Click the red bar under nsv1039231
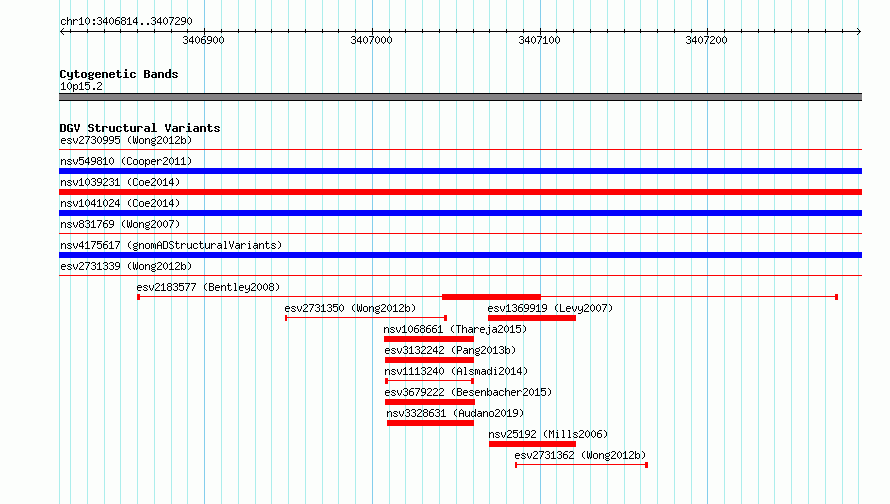Image resolution: width=890 pixels, height=504 pixels. point(460,192)
